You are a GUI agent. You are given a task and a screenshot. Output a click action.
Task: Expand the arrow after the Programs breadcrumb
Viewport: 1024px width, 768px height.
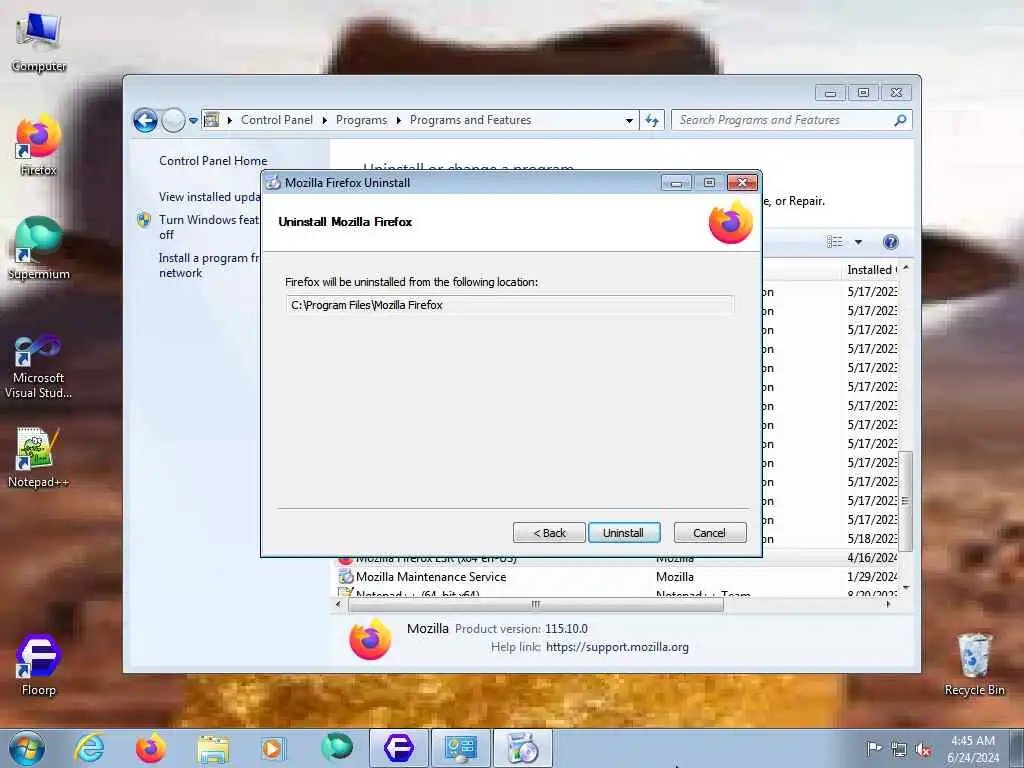[x=398, y=120]
